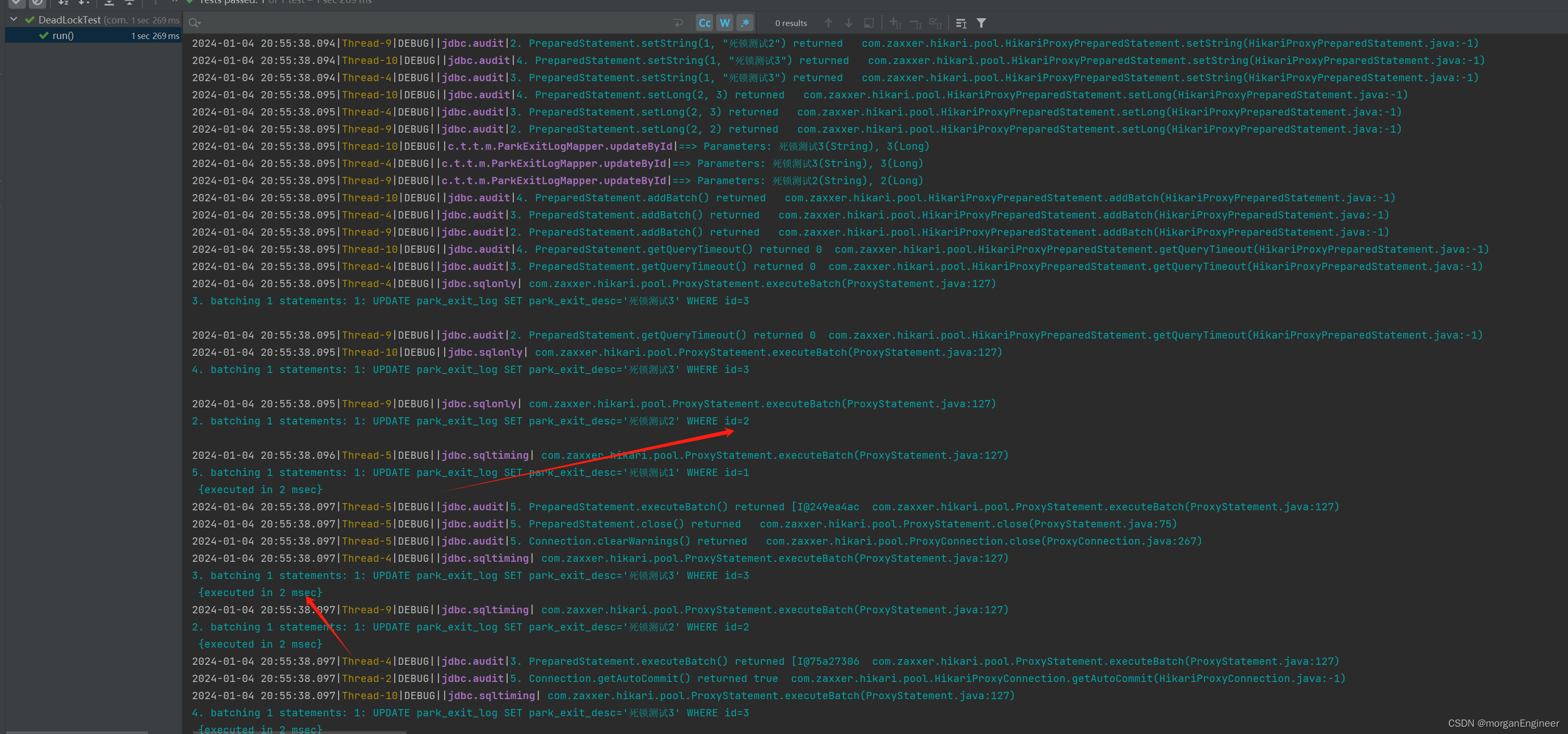Click expand all icon in test toolbar
The image size is (1568, 734).
(109, 3)
